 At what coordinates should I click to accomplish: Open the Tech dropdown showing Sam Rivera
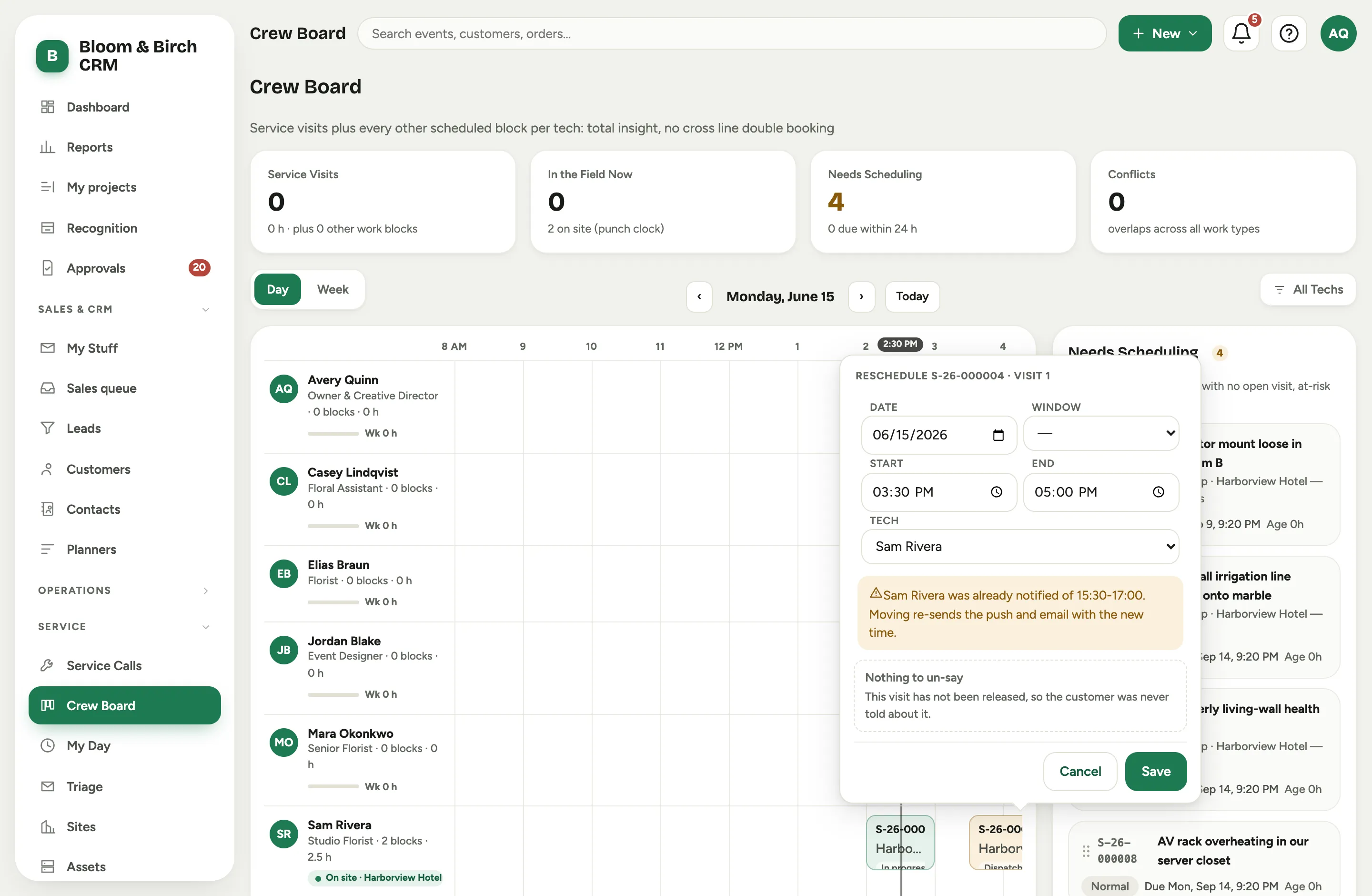[x=1020, y=546]
